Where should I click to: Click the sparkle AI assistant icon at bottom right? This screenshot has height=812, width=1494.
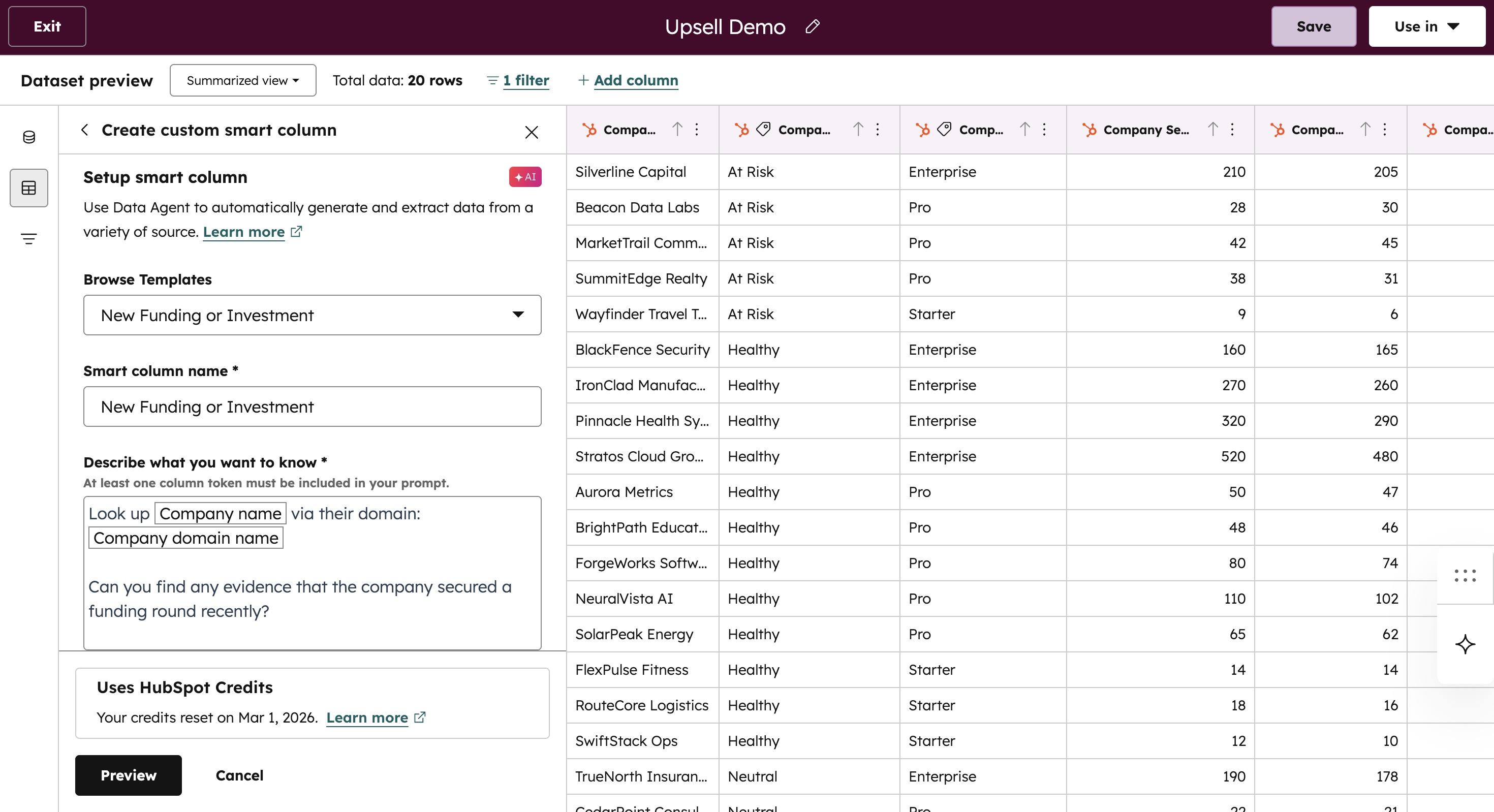(x=1466, y=644)
